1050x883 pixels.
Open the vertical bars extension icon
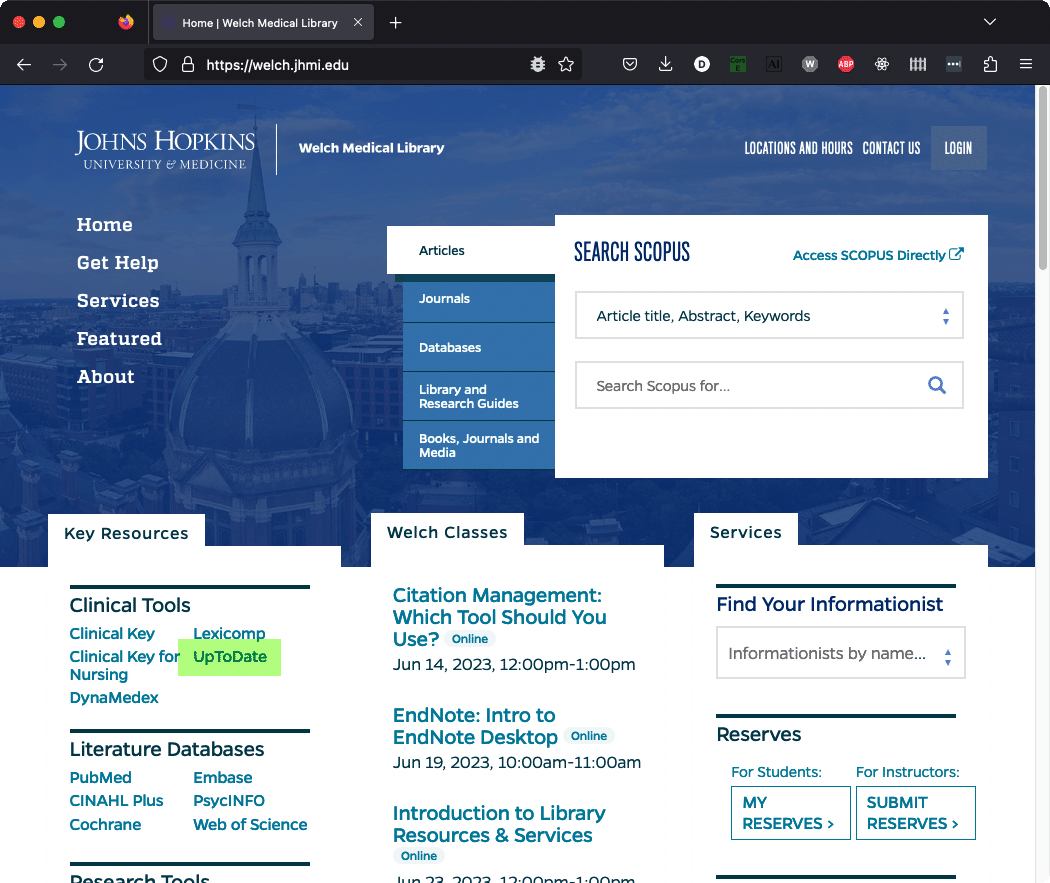click(x=918, y=65)
